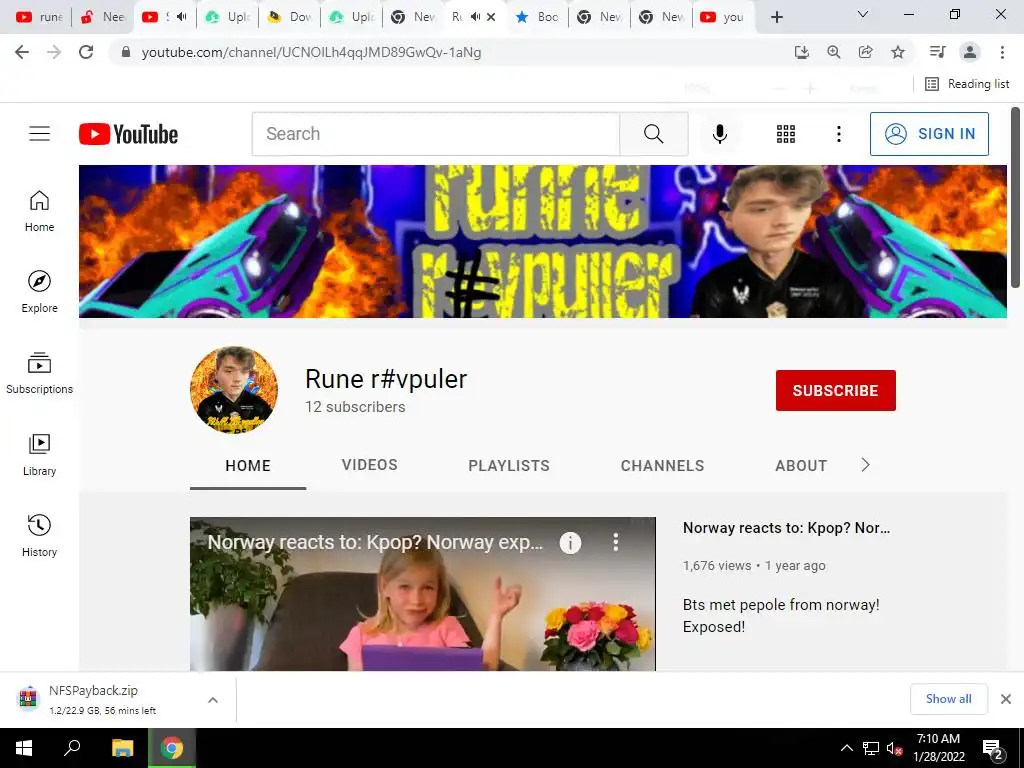Open Subscriptions in sidebar

[x=39, y=373]
